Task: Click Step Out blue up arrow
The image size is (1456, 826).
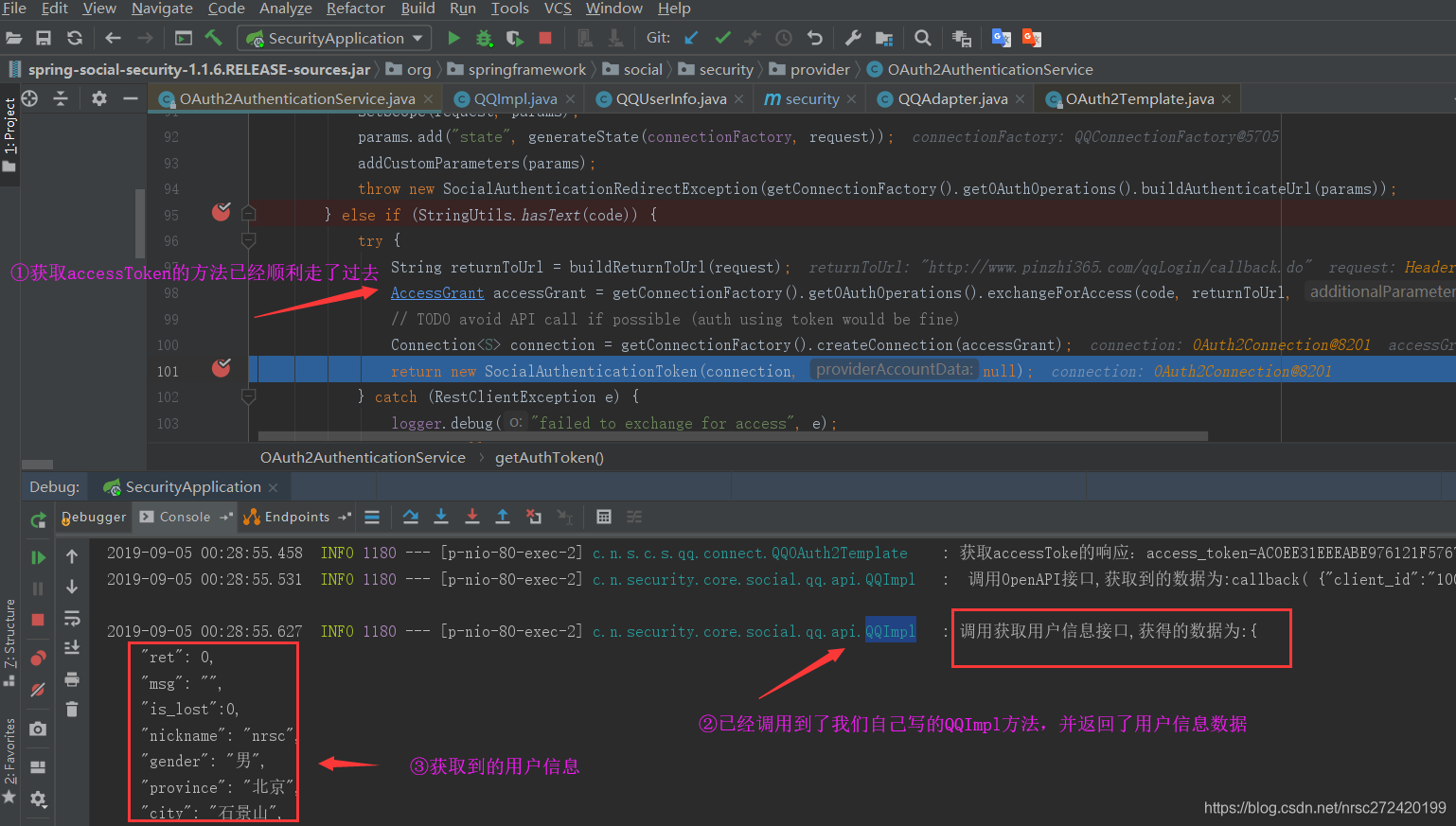Action: 503,517
